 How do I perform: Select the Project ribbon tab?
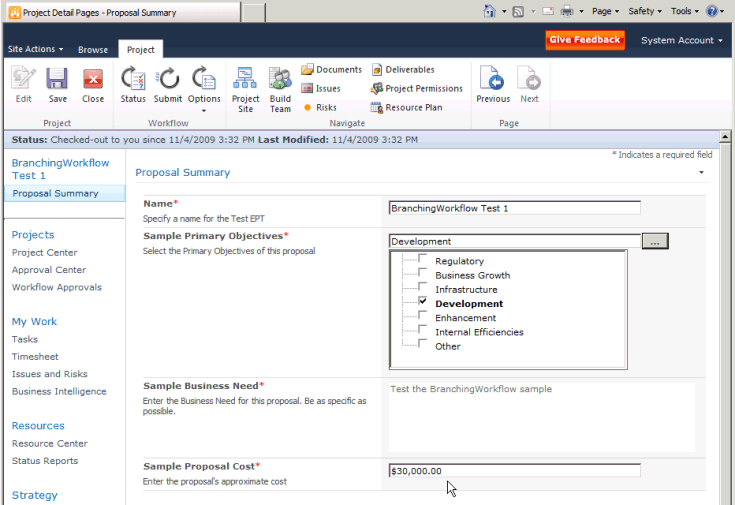coord(140,49)
